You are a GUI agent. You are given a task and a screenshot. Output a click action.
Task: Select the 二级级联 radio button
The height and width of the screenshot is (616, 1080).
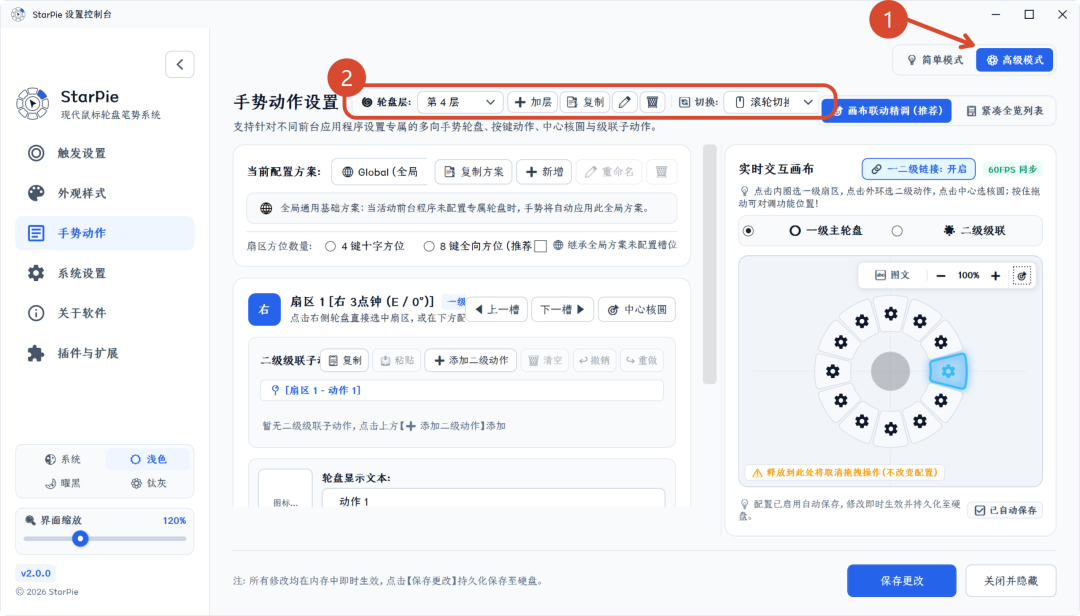tap(897, 231)
